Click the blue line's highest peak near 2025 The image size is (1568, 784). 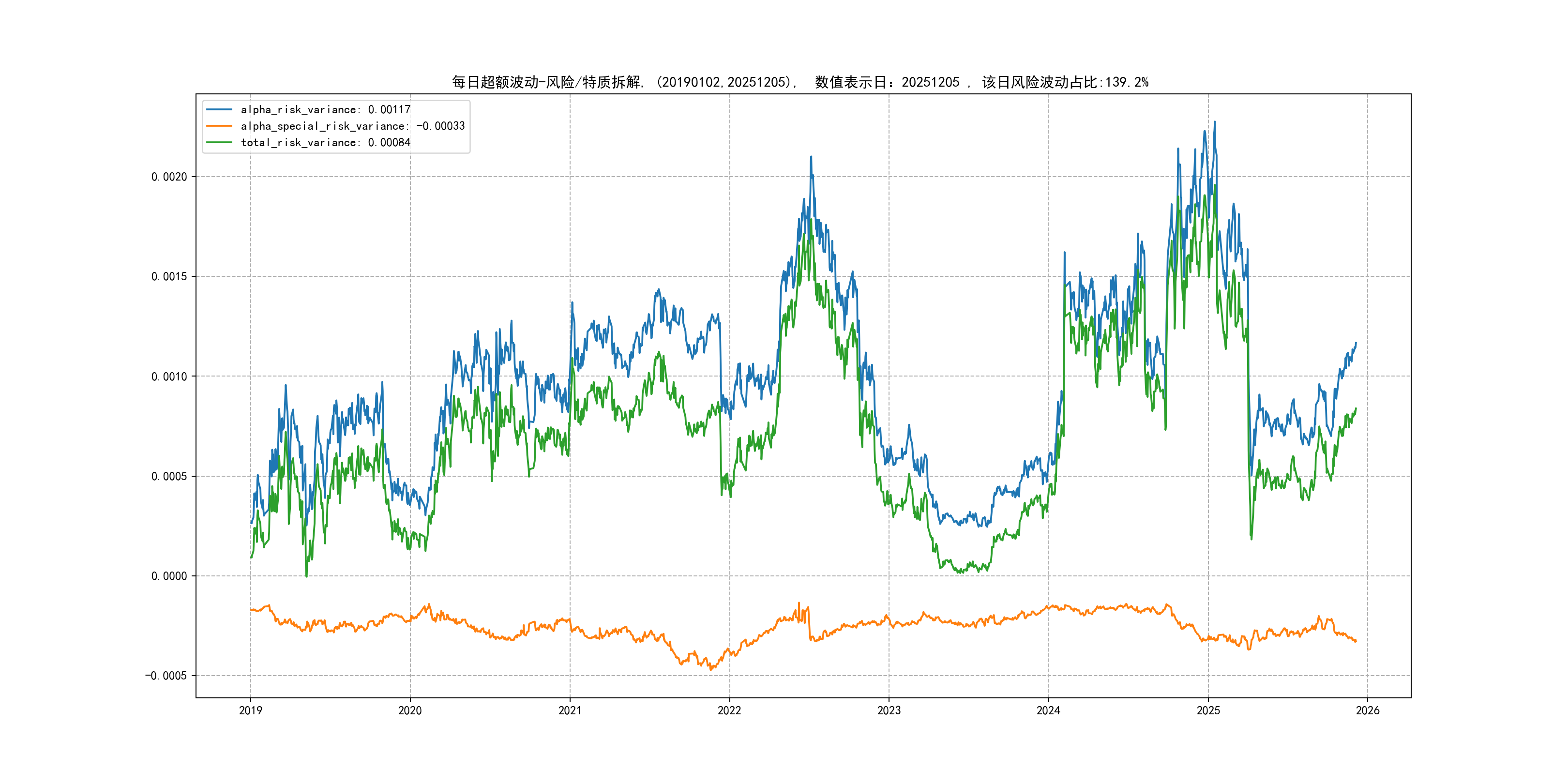click(x=1215, y=122)
